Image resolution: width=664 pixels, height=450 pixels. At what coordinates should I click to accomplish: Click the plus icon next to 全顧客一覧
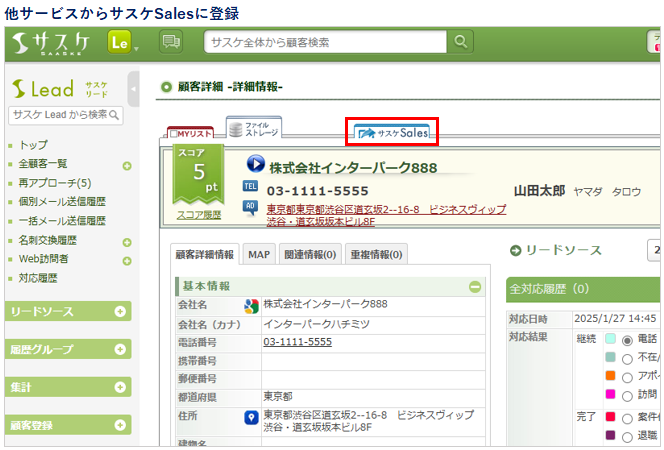(x=127, y=166)
